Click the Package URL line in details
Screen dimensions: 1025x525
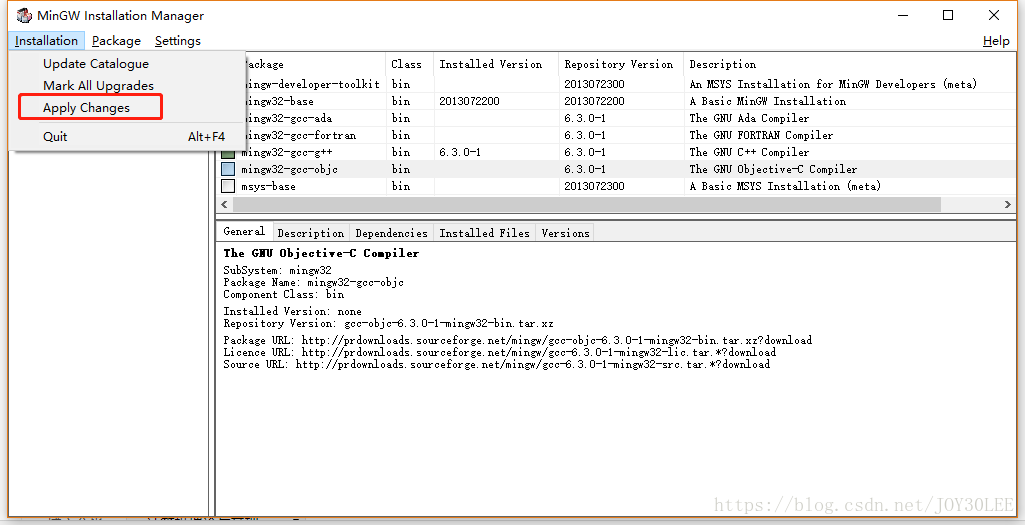point(518,340)
